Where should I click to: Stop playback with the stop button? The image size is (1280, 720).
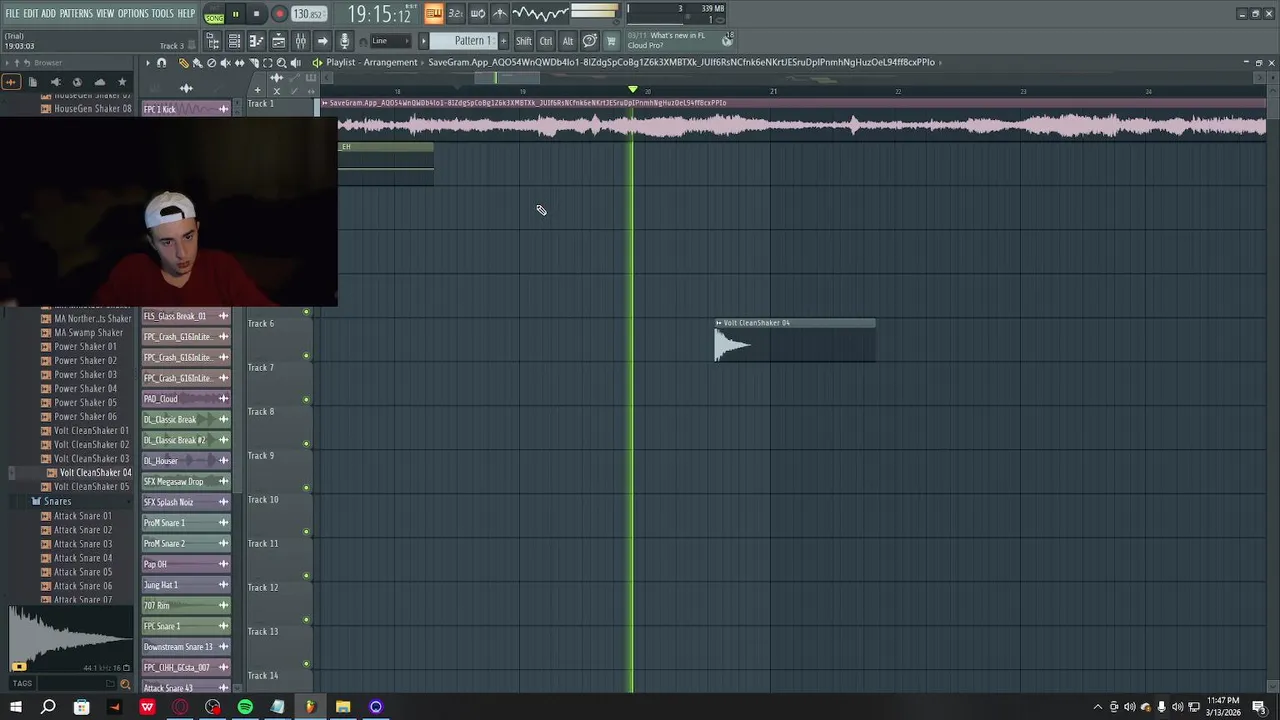256,15
